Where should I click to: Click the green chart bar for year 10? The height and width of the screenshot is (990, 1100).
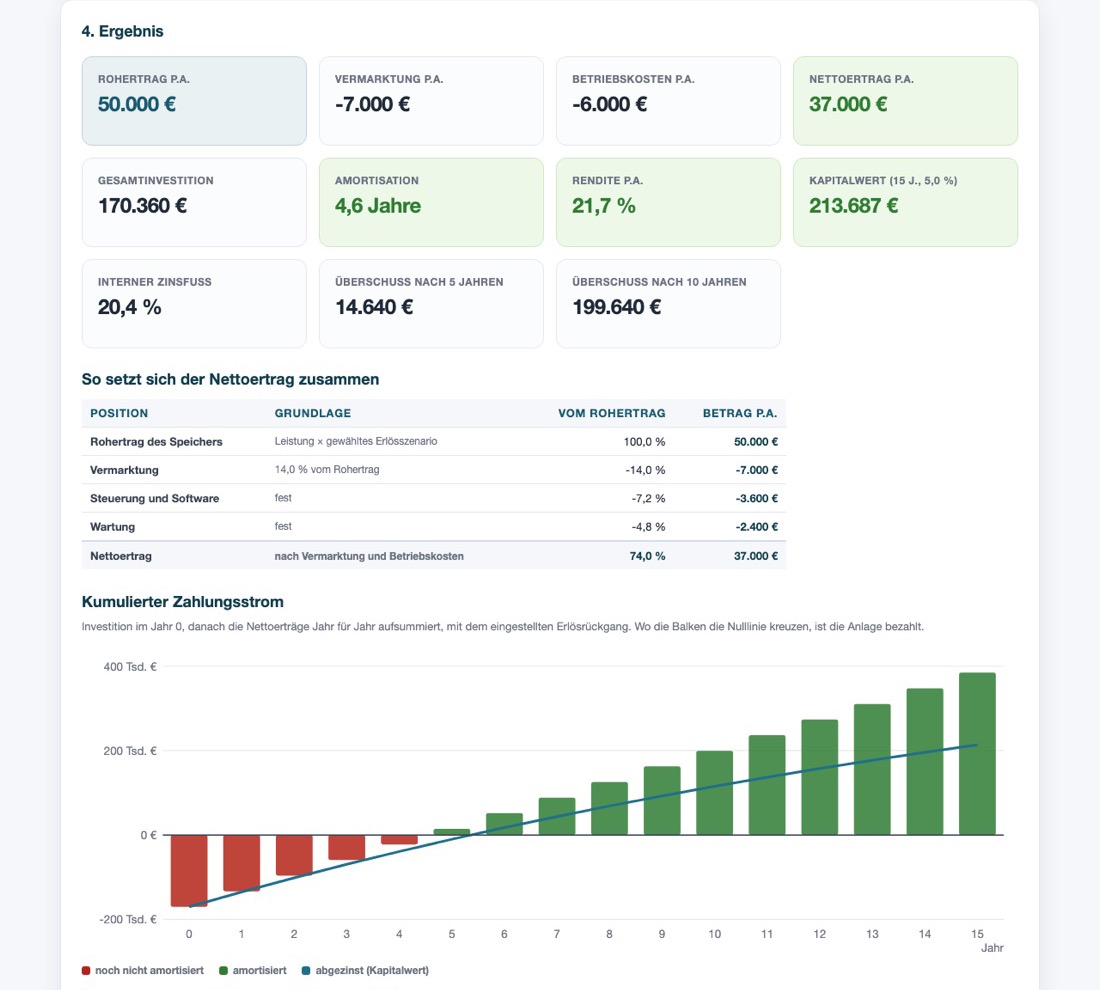(714, 793)
